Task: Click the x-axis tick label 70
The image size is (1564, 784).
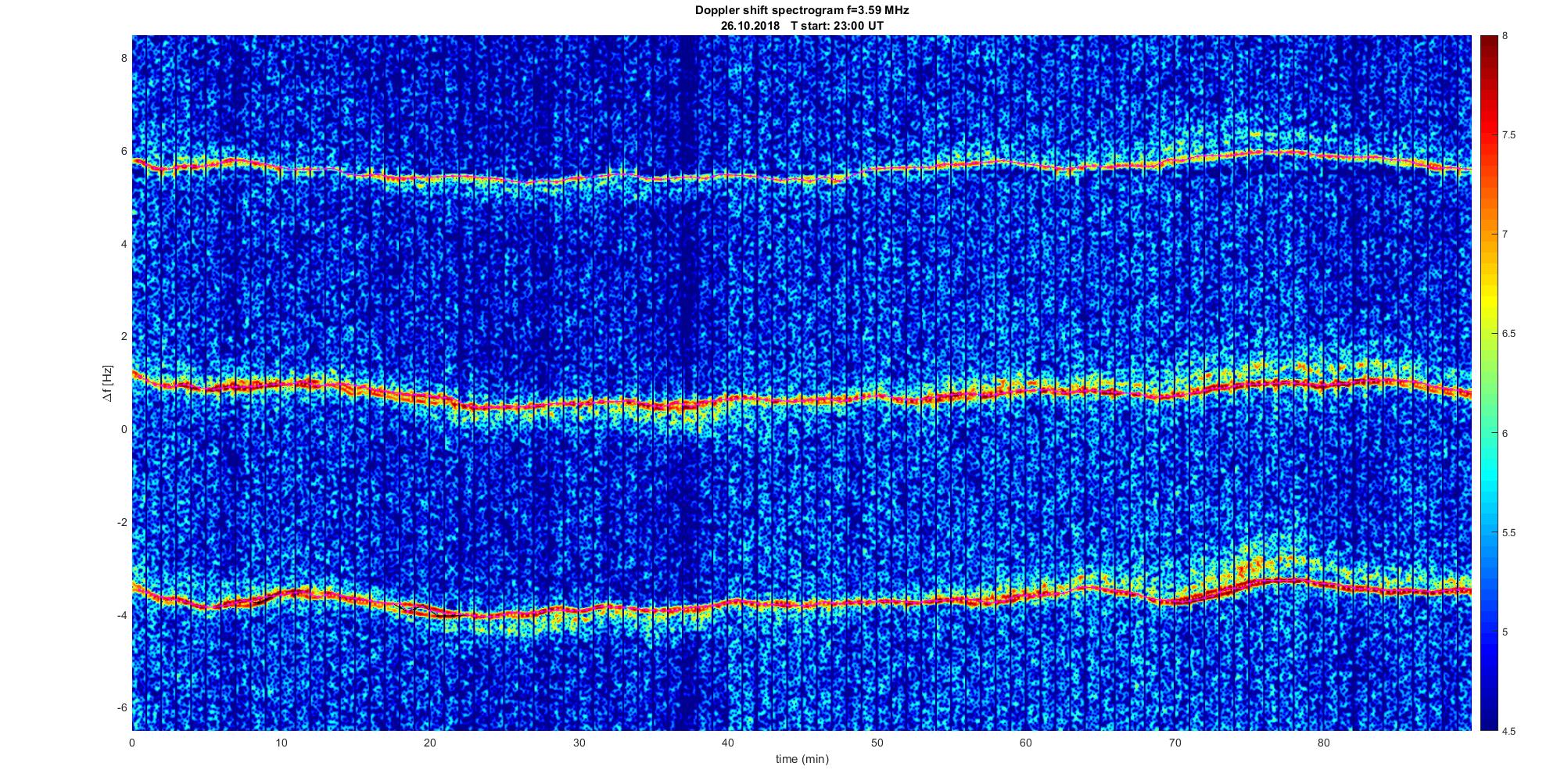Action: pos(1175,743)
